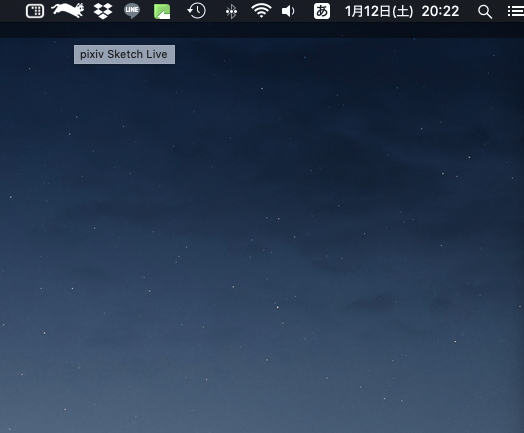
Task: Open the LINE status icon
Action: (132, 11)
